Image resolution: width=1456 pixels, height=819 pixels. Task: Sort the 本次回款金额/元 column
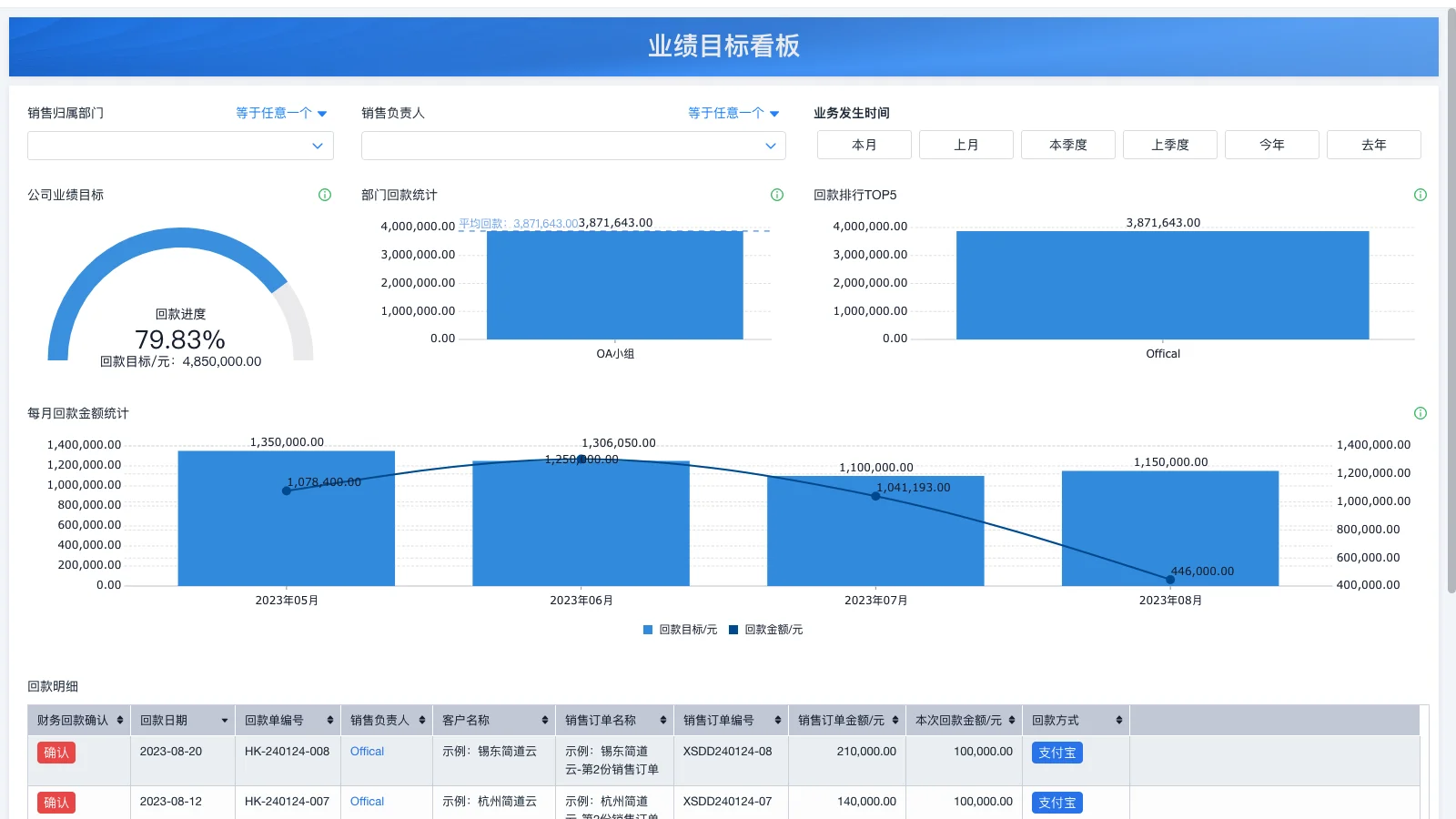coord(1011,719)
